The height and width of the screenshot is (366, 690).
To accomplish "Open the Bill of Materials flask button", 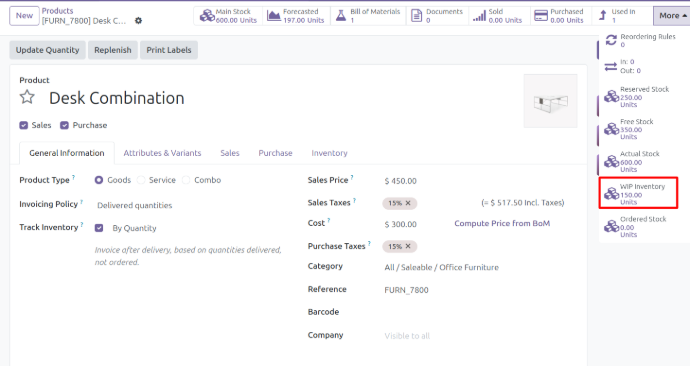I will click(368, 16).
